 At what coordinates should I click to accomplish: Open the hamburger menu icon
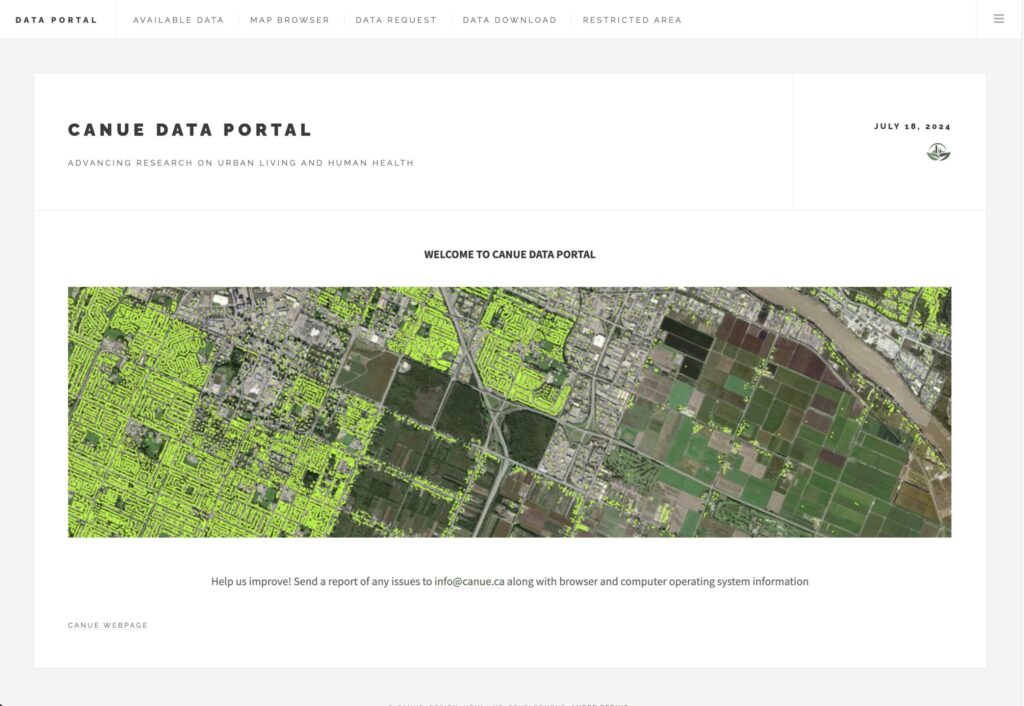[x=998, y=19]
